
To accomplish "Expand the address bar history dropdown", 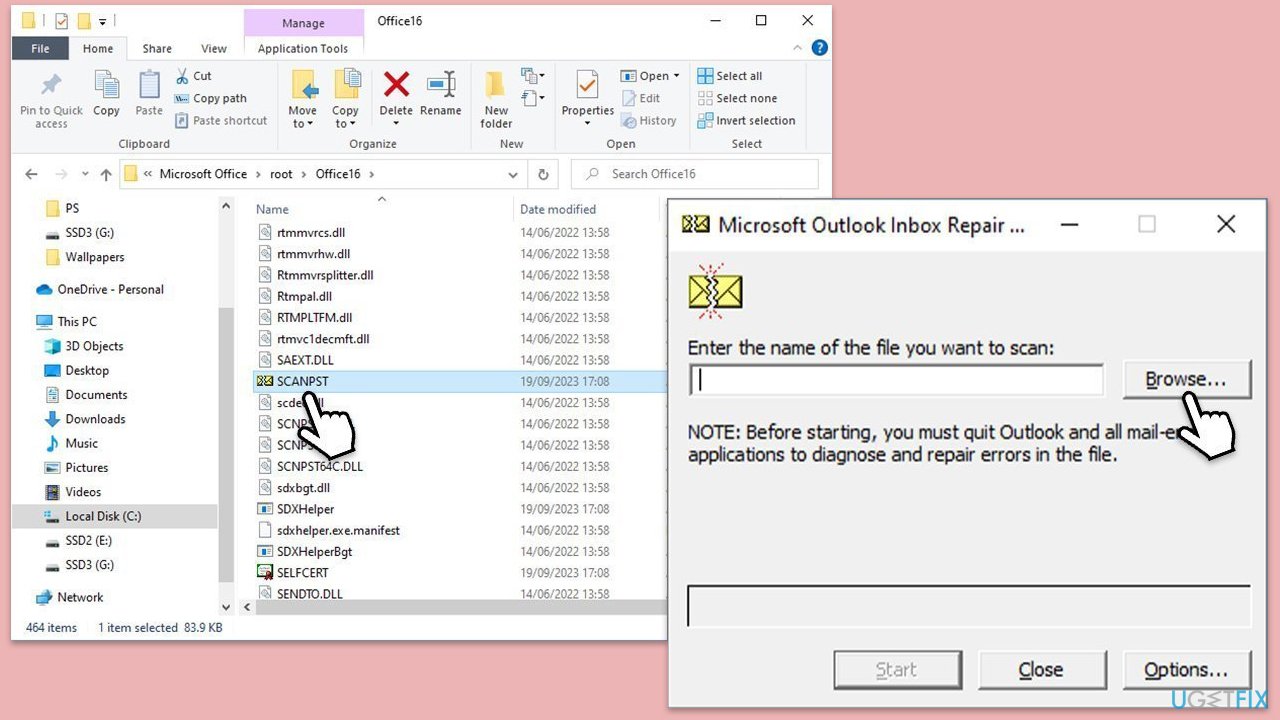I will (x=513, y=174).
